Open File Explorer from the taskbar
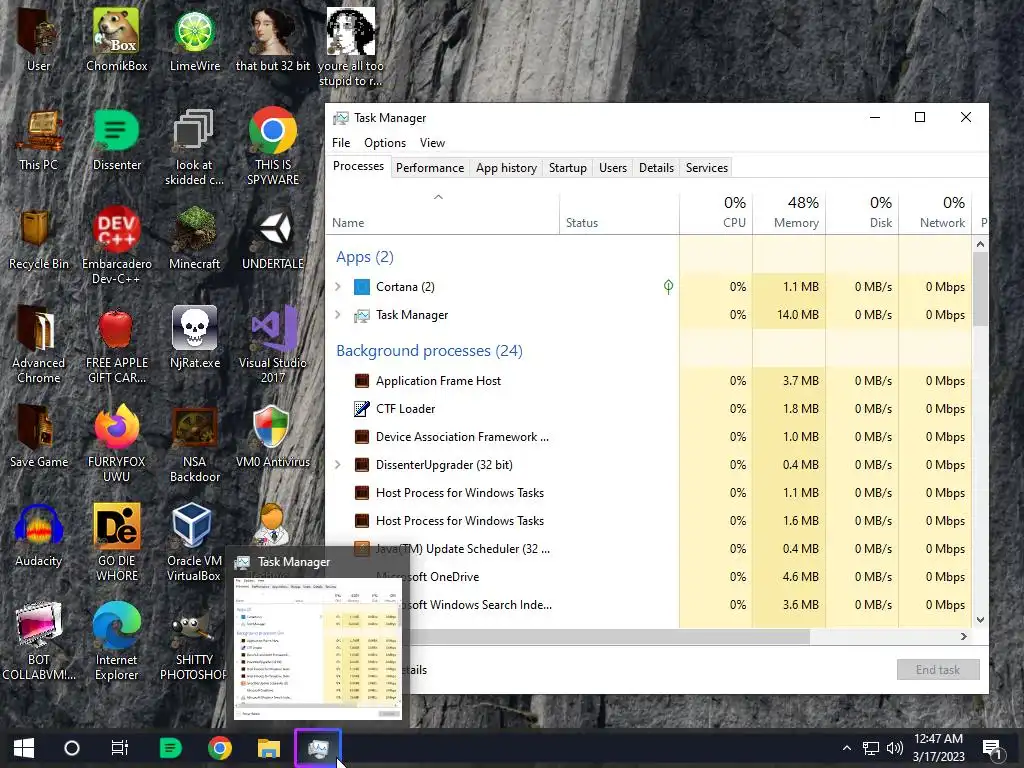 [268, 748]
